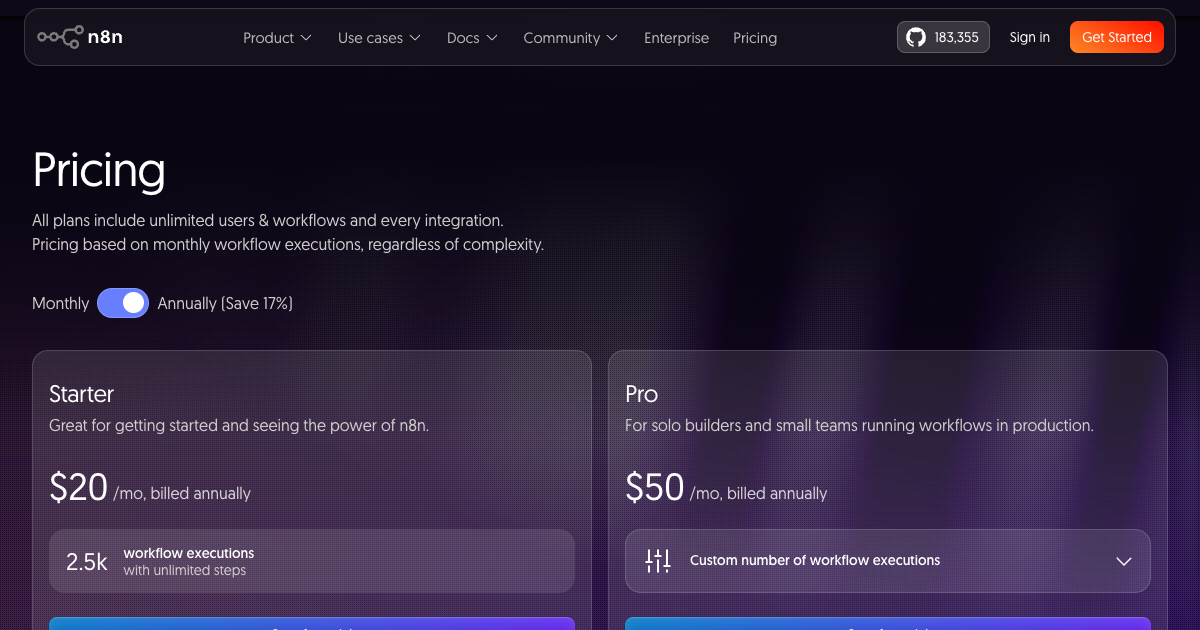Open the Product dropdown menu
This screenshot has height=630, width=1200.
coord(276,38)
